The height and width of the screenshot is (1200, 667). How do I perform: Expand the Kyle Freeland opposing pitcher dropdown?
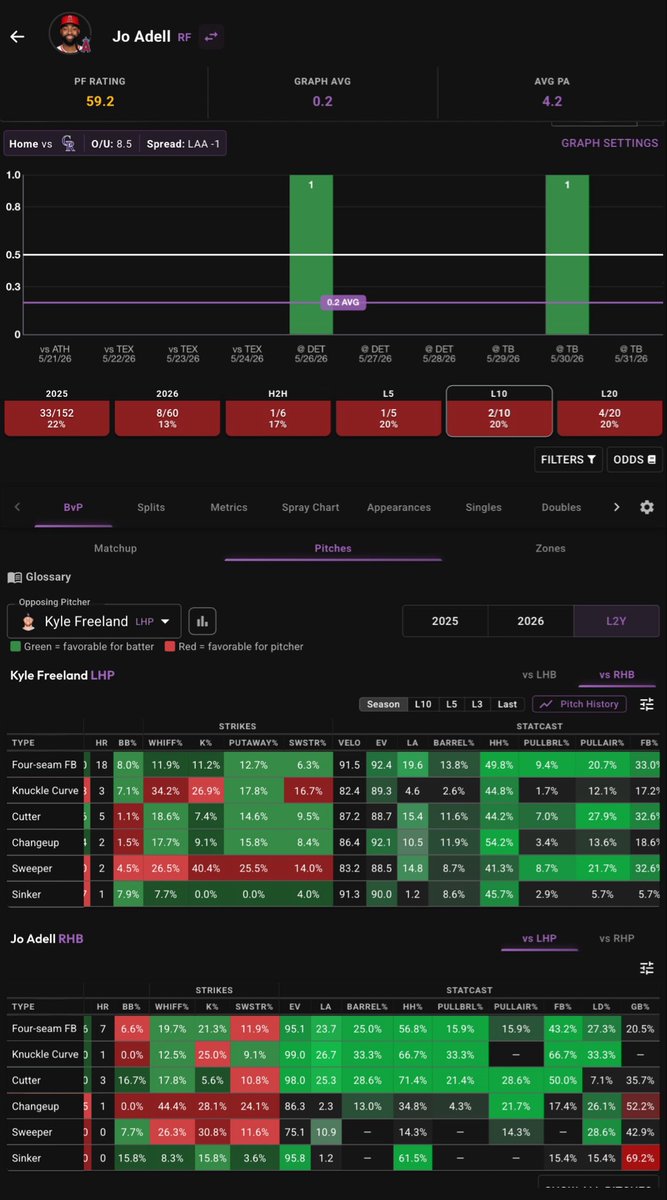95,621
